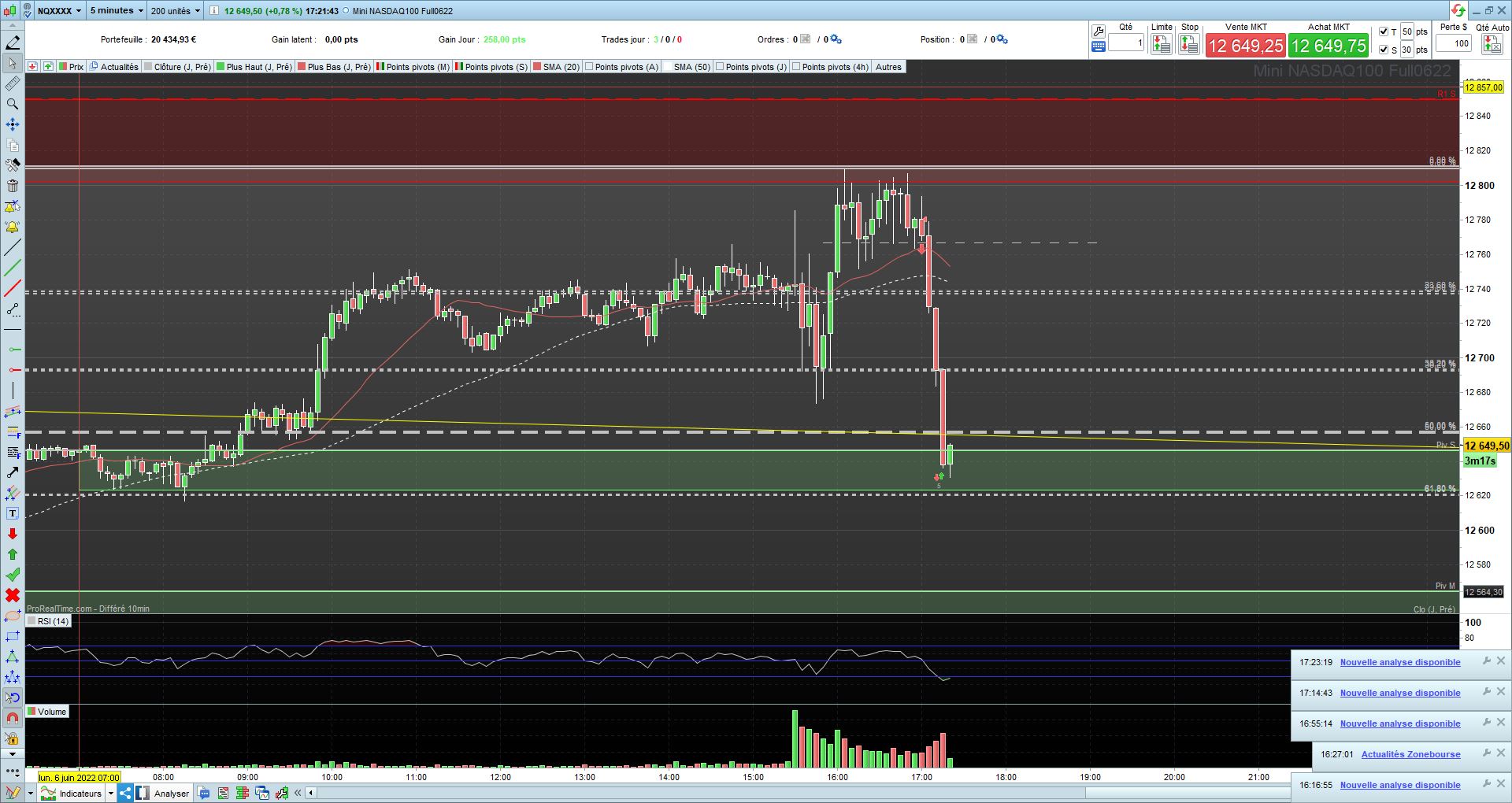
Task: Click the trash can delete tool
Action: coord(13,186)
